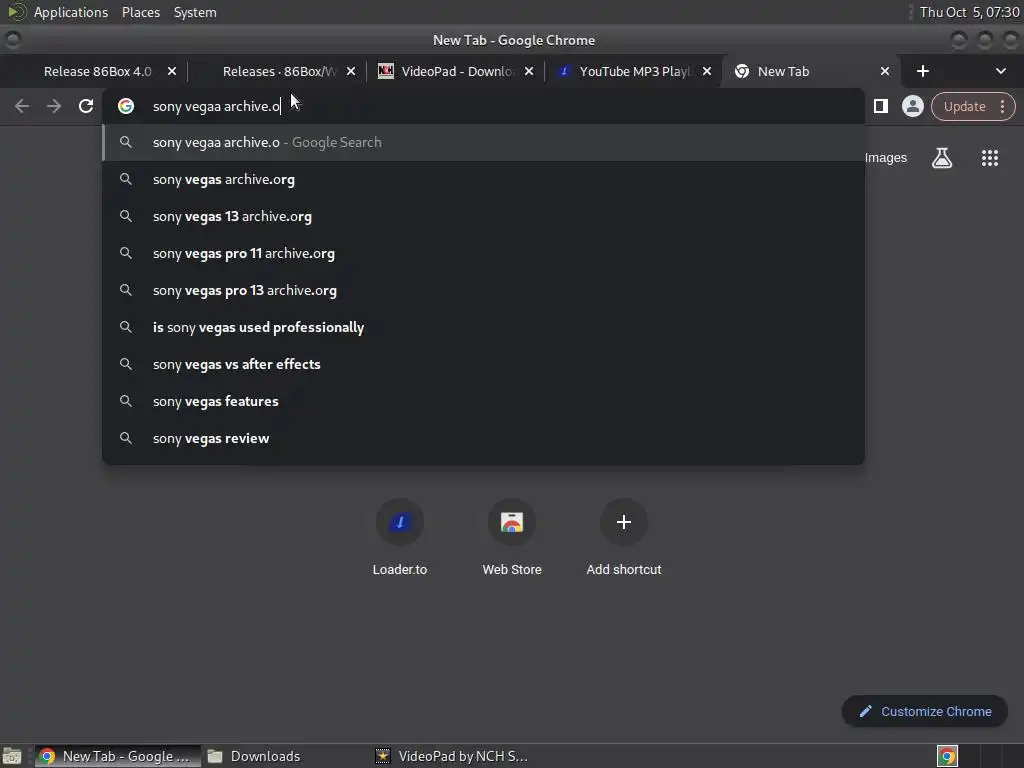This screenshot has width=1024, height=768.
Task: Switch to VideoPad by NCH taskbar window
Action: click(452, 756)
